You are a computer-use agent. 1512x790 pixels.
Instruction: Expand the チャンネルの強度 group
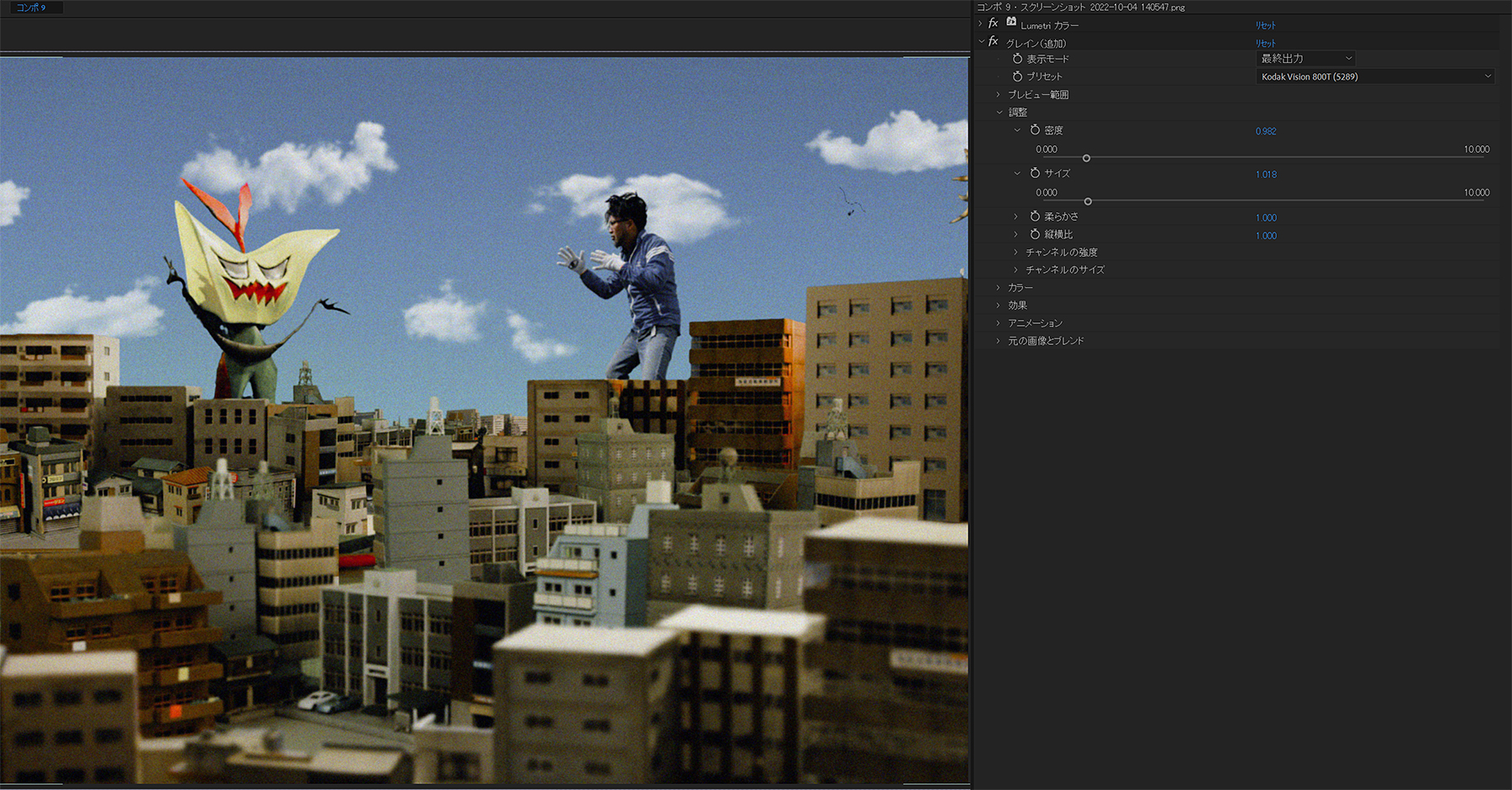click(x=1016, y=252)
